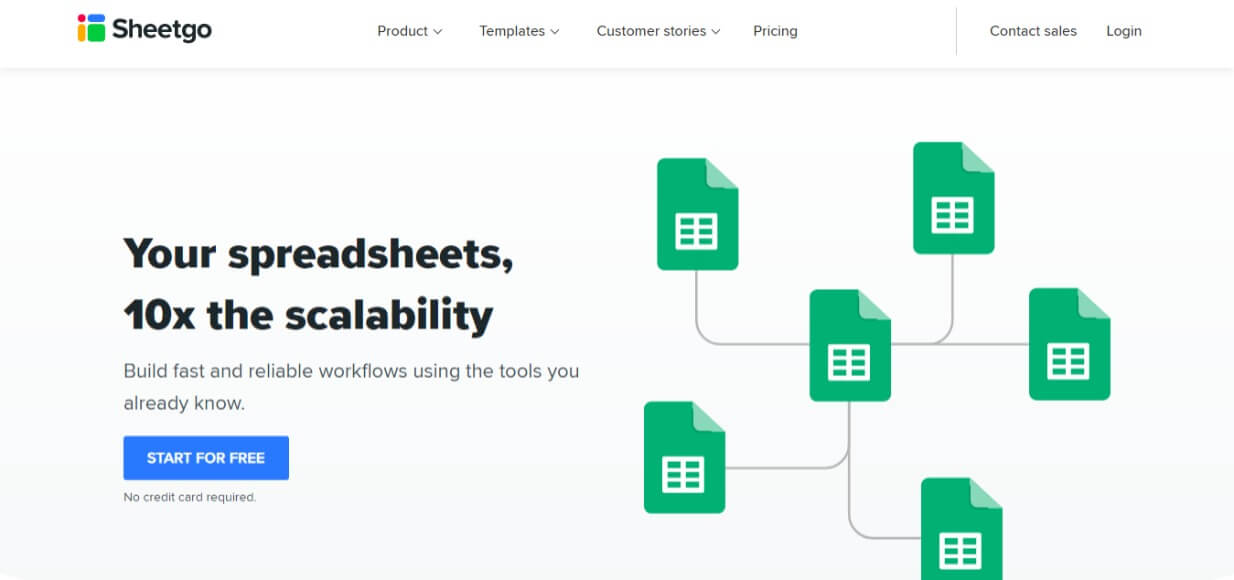Click the 'Build fast and reliable workflows' subheading
1234x580 pixels.
351,387
